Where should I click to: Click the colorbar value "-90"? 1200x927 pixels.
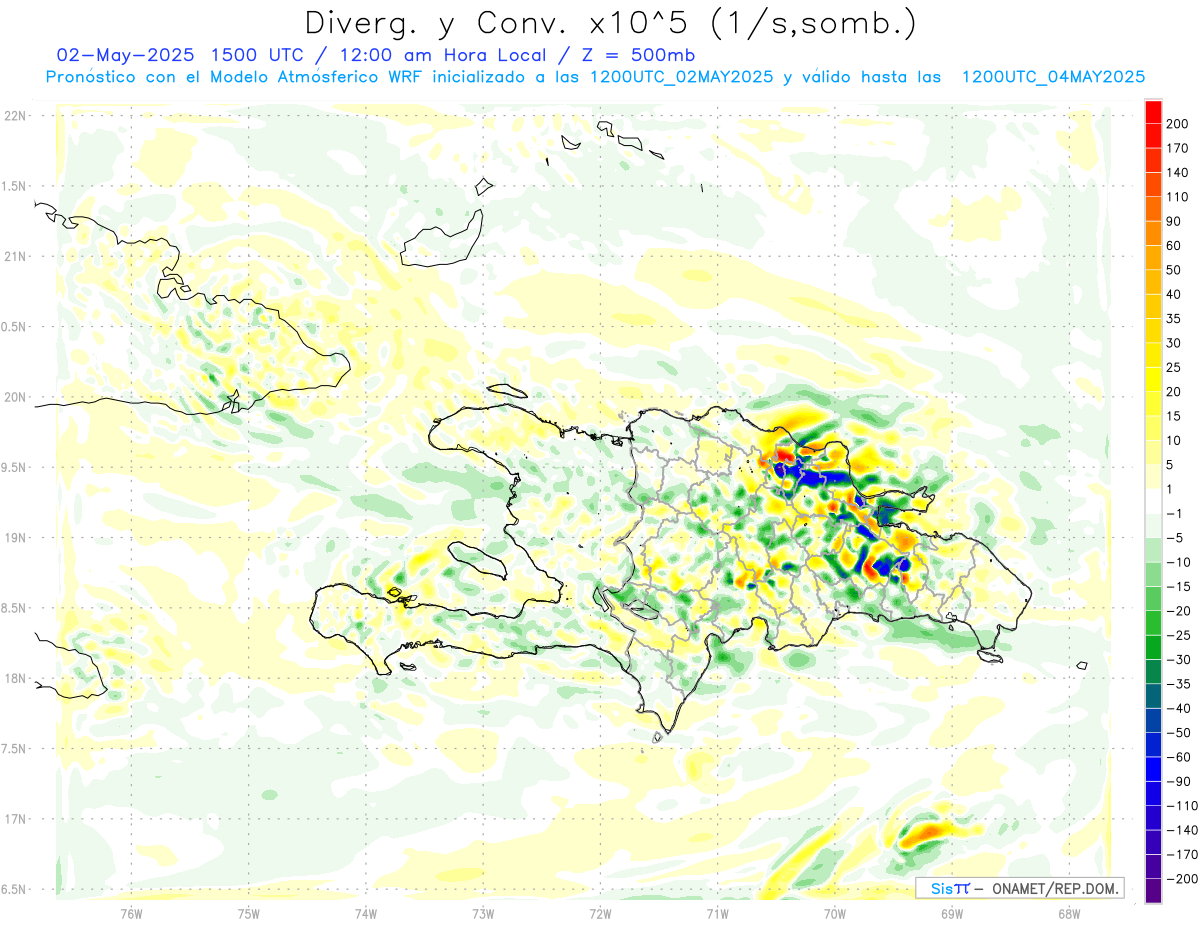coord(1179,782)
